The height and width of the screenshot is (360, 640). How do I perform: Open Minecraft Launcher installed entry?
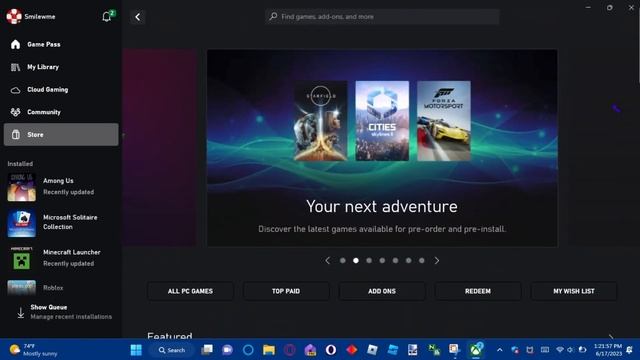(61, 258)
